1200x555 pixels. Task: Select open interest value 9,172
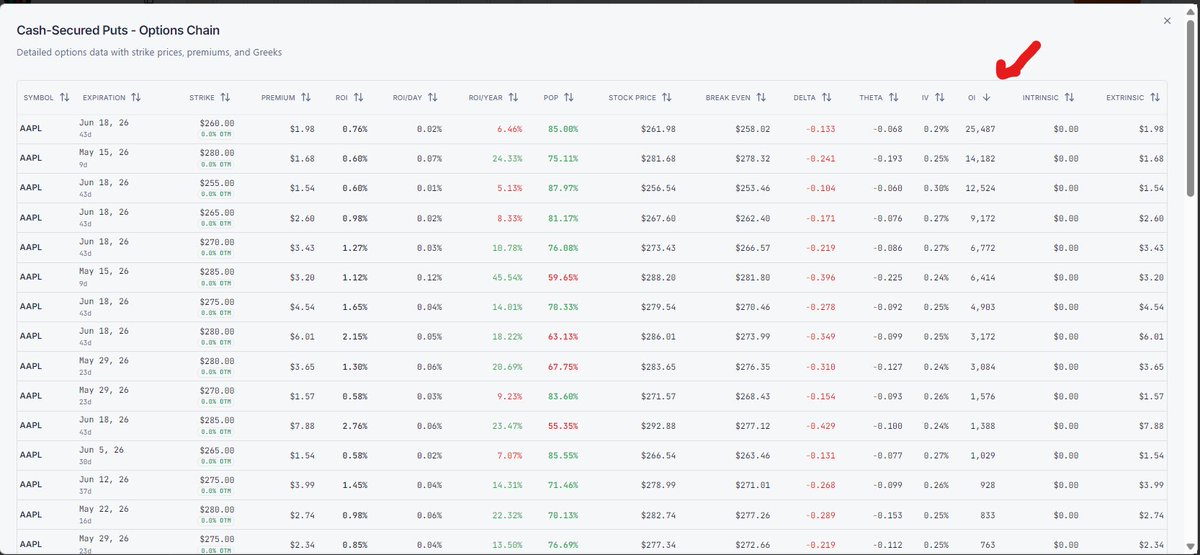click(x=983, y=218)
